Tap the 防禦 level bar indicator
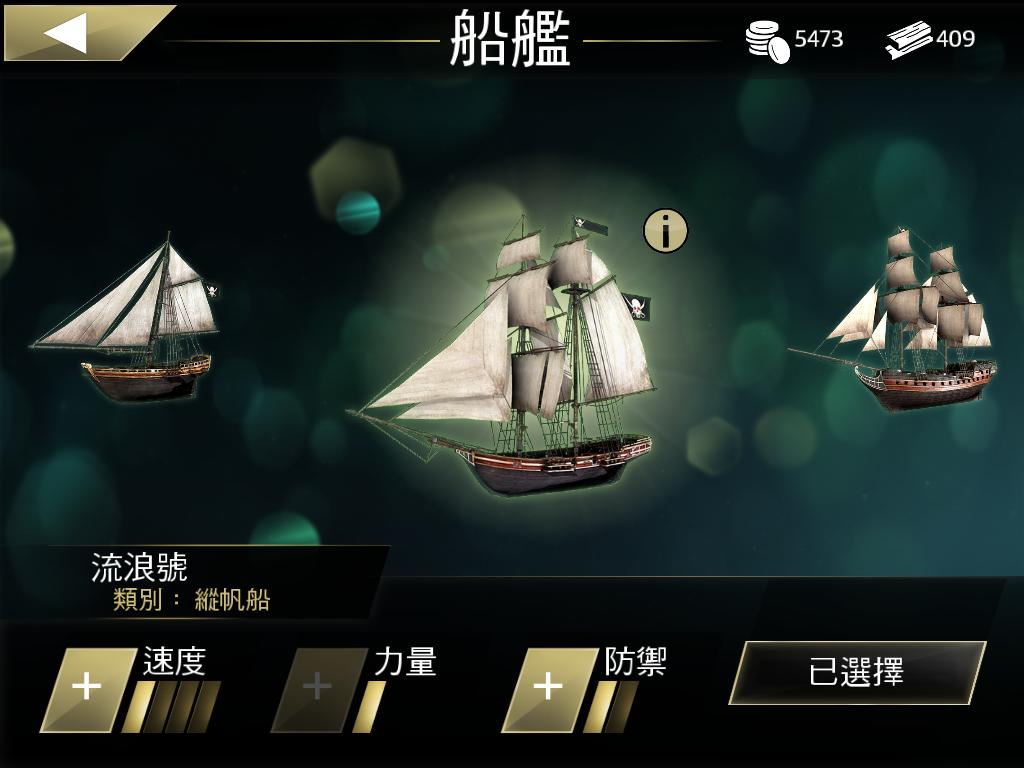 pyautogui.click(x=611, y=707)
